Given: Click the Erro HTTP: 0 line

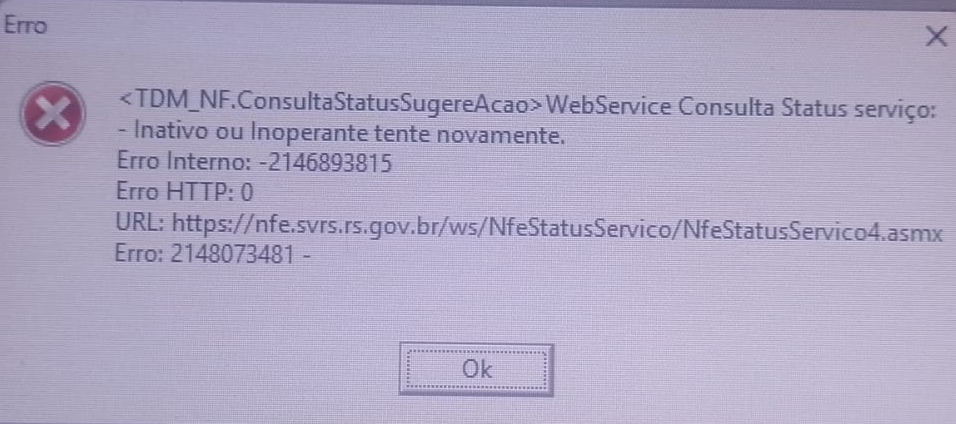Looking at the screenshot, I should point(184,193).
